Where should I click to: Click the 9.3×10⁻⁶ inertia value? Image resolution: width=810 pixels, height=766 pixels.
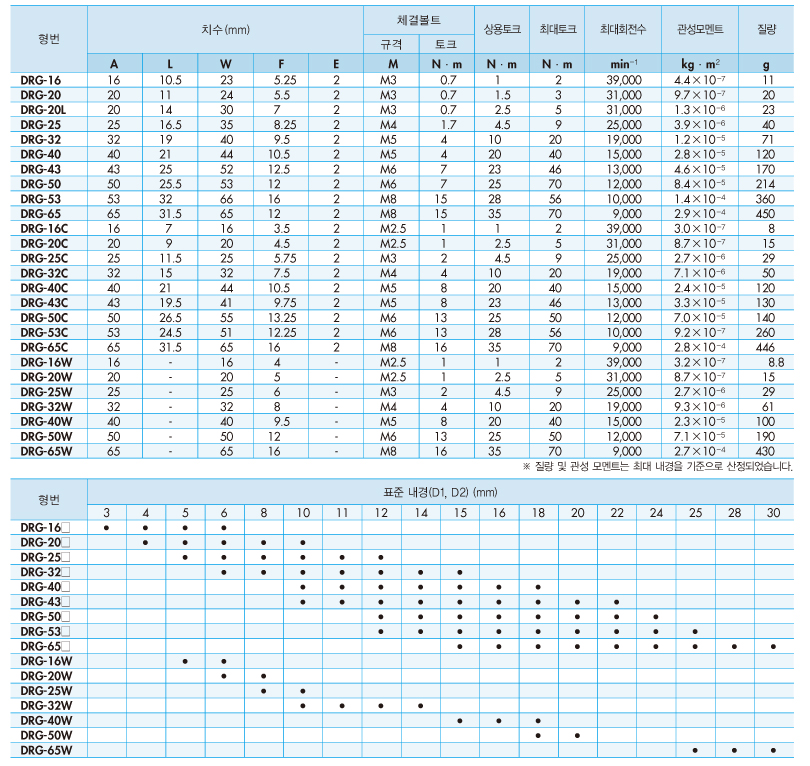(700, 407)
